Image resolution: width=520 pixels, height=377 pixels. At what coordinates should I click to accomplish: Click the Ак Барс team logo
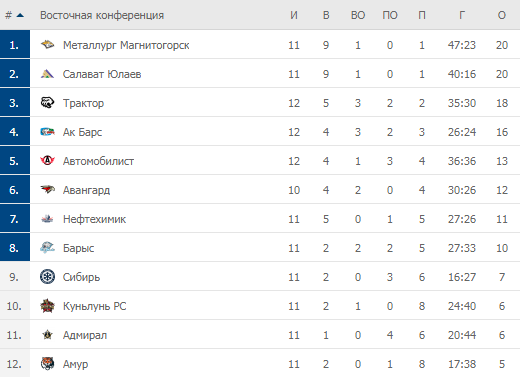(x=47, y=132)
